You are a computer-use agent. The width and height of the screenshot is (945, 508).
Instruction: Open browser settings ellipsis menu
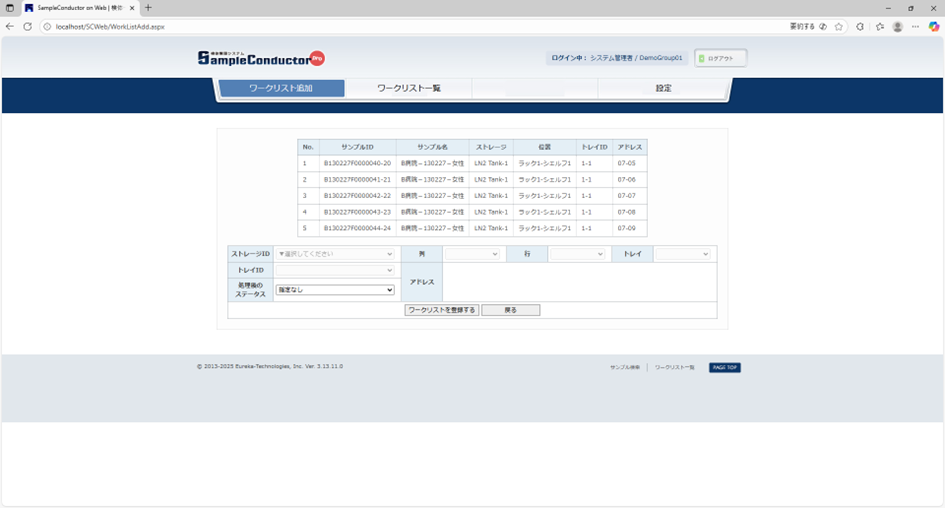coord(915,26)
